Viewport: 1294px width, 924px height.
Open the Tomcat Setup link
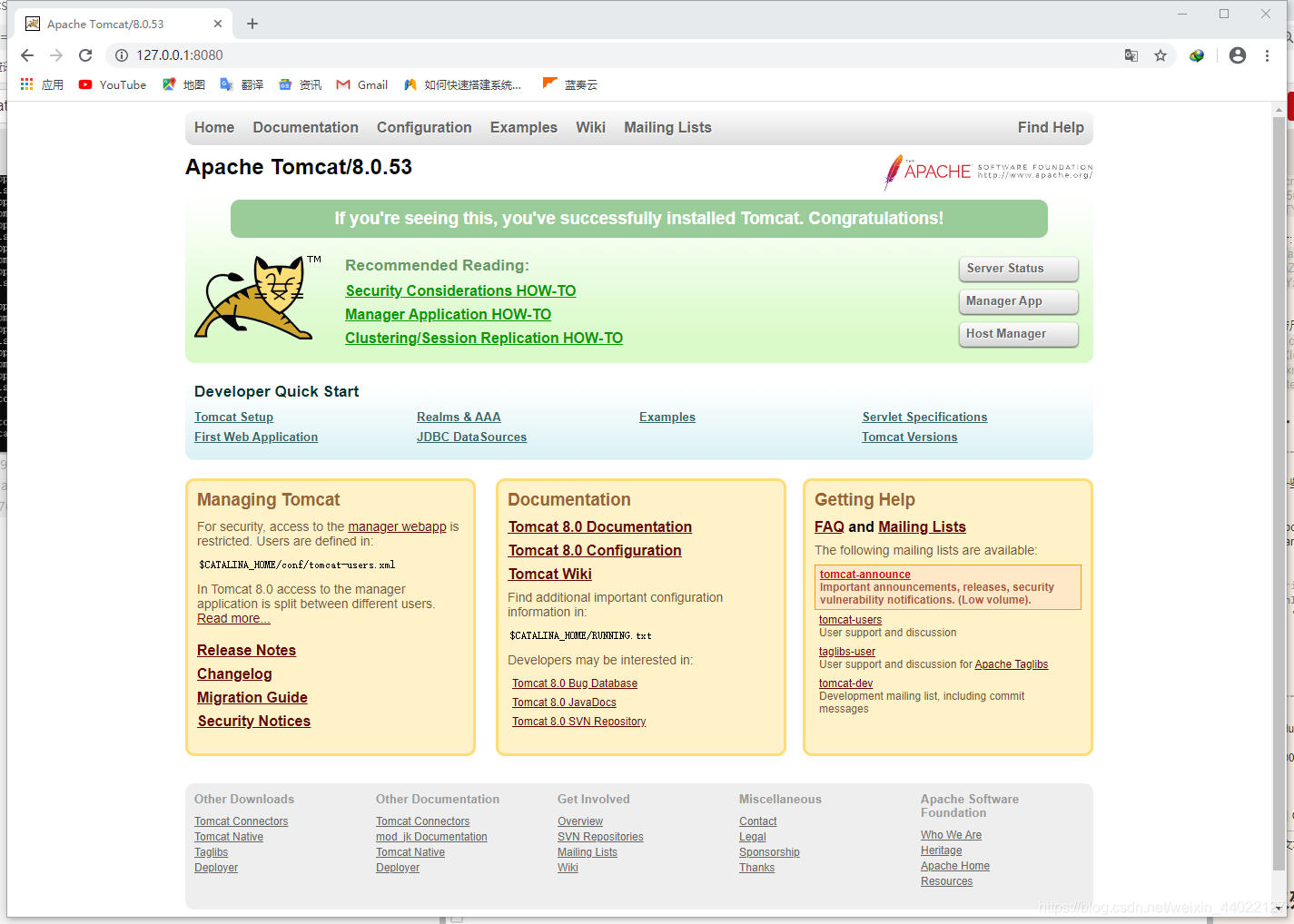point(233,418)
